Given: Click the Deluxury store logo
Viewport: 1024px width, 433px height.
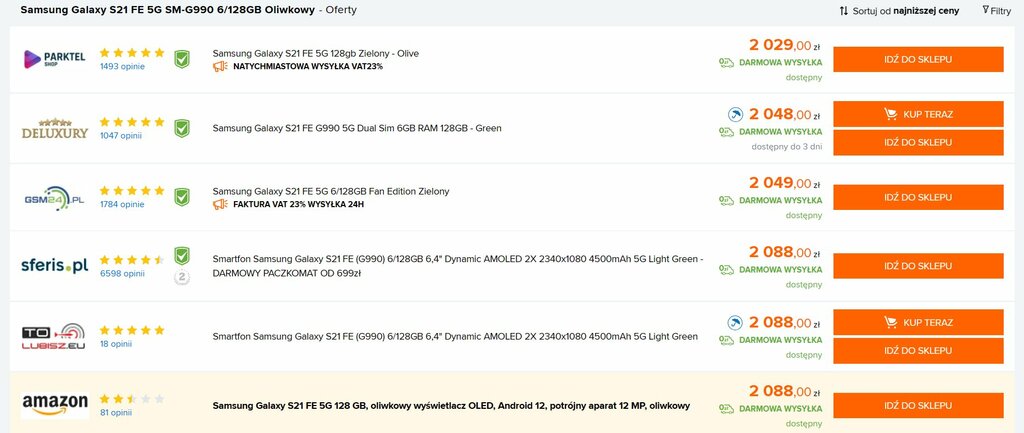Looking at the screenshot, I should 54,128.
